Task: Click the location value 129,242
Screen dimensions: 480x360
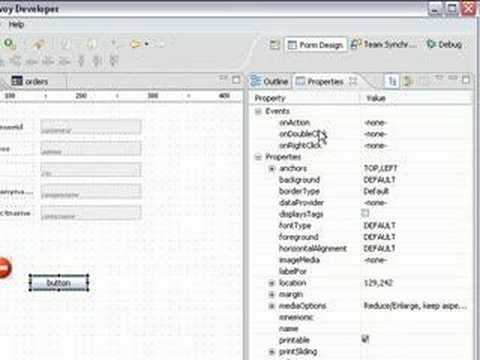Action: [378, 283]
